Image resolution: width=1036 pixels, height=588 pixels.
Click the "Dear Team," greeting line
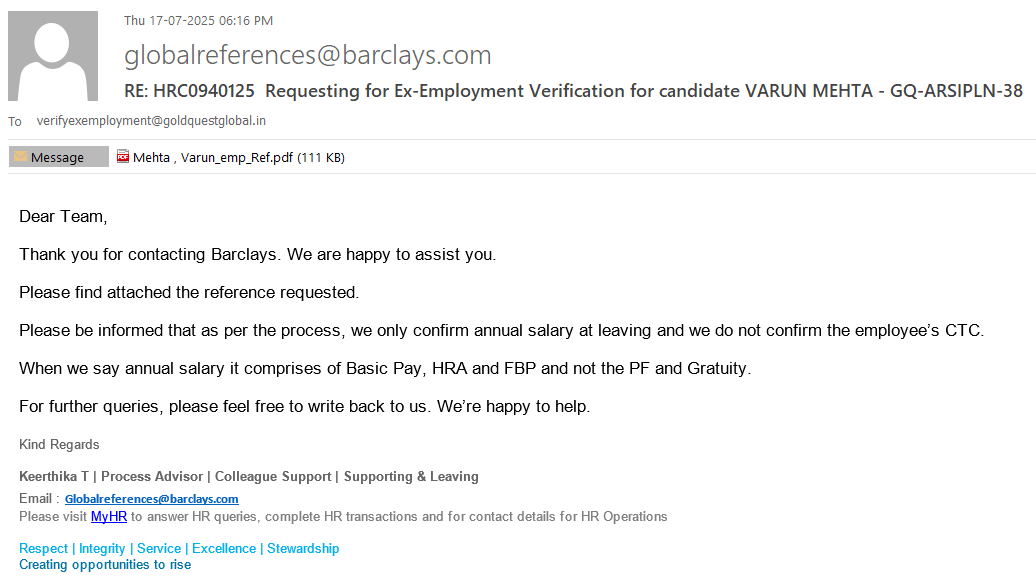point(63,216)
